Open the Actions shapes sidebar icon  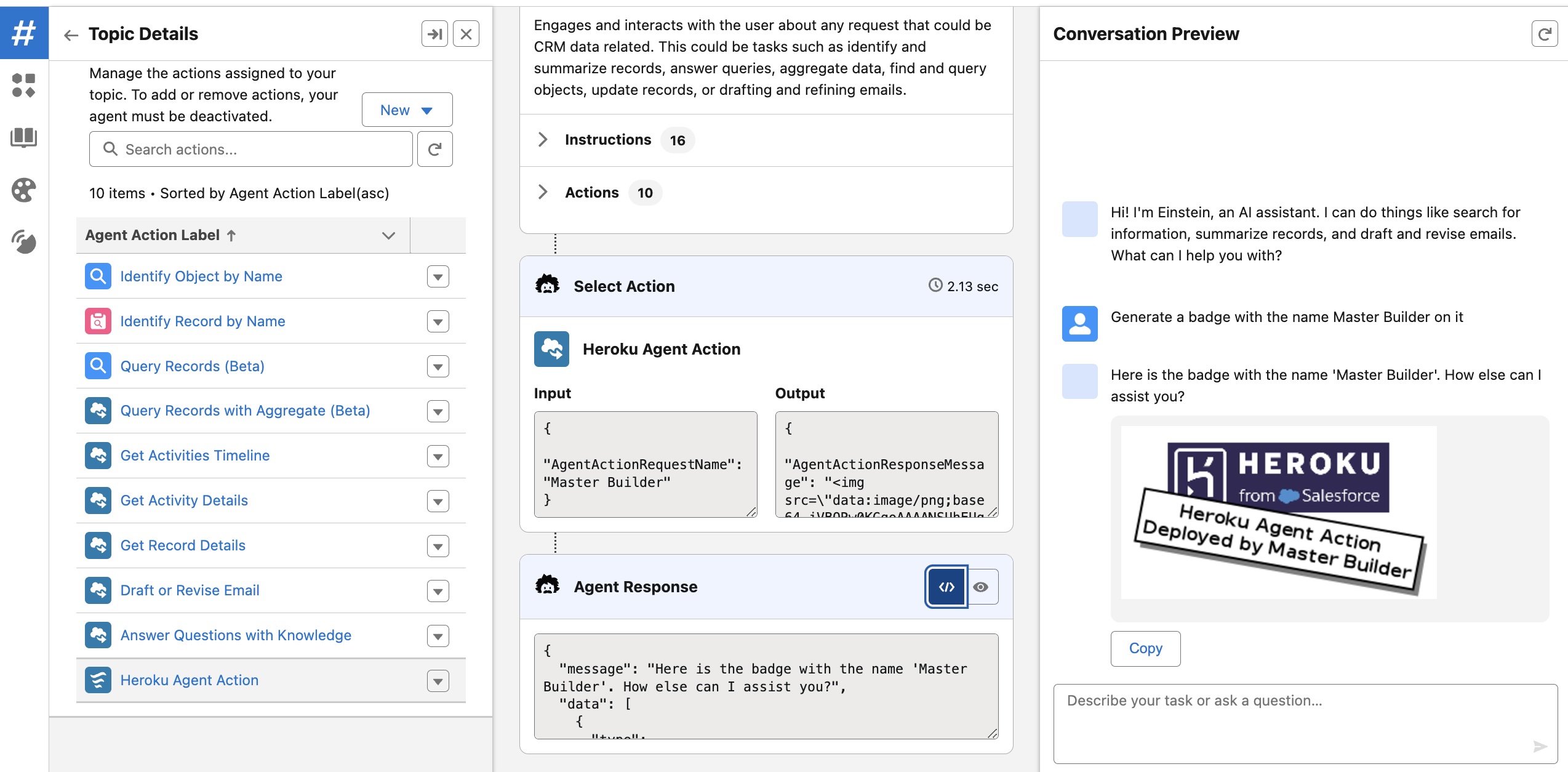pyautogui.click(x=24, y=85)
